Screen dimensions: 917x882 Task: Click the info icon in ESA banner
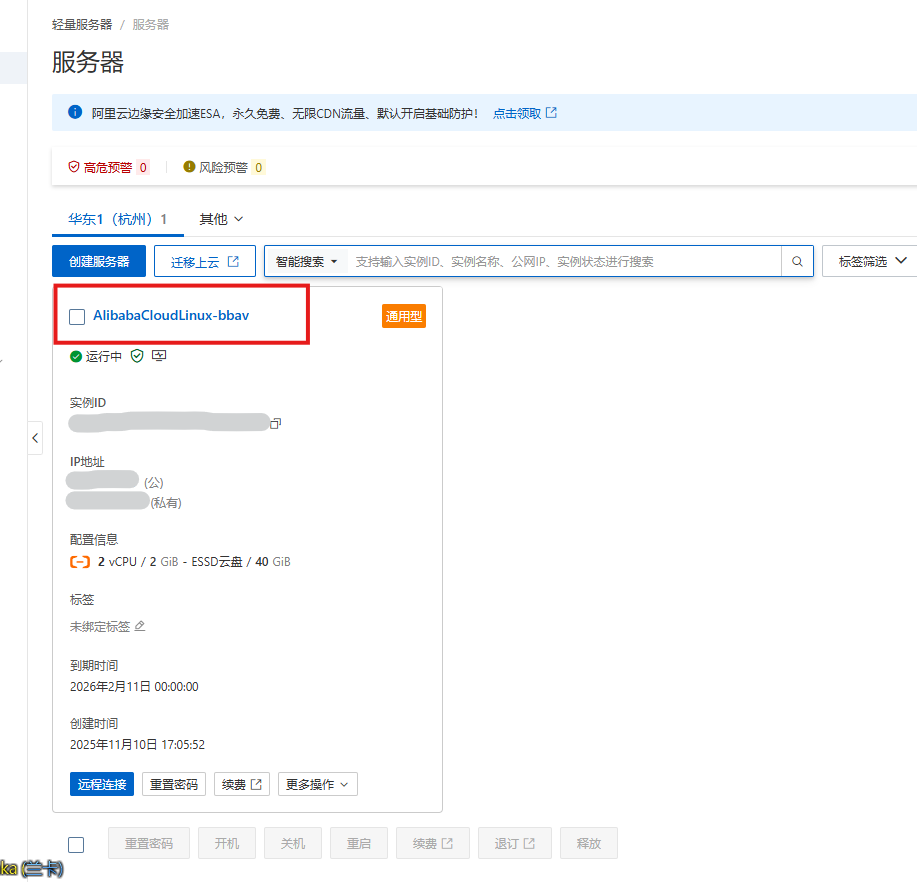(x=75, y=112)
